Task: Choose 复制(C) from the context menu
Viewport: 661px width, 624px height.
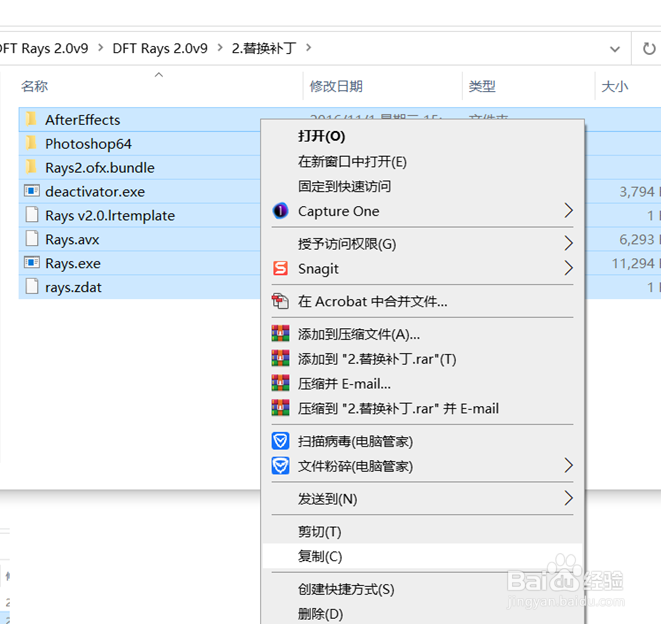Action: click(422, 556)
